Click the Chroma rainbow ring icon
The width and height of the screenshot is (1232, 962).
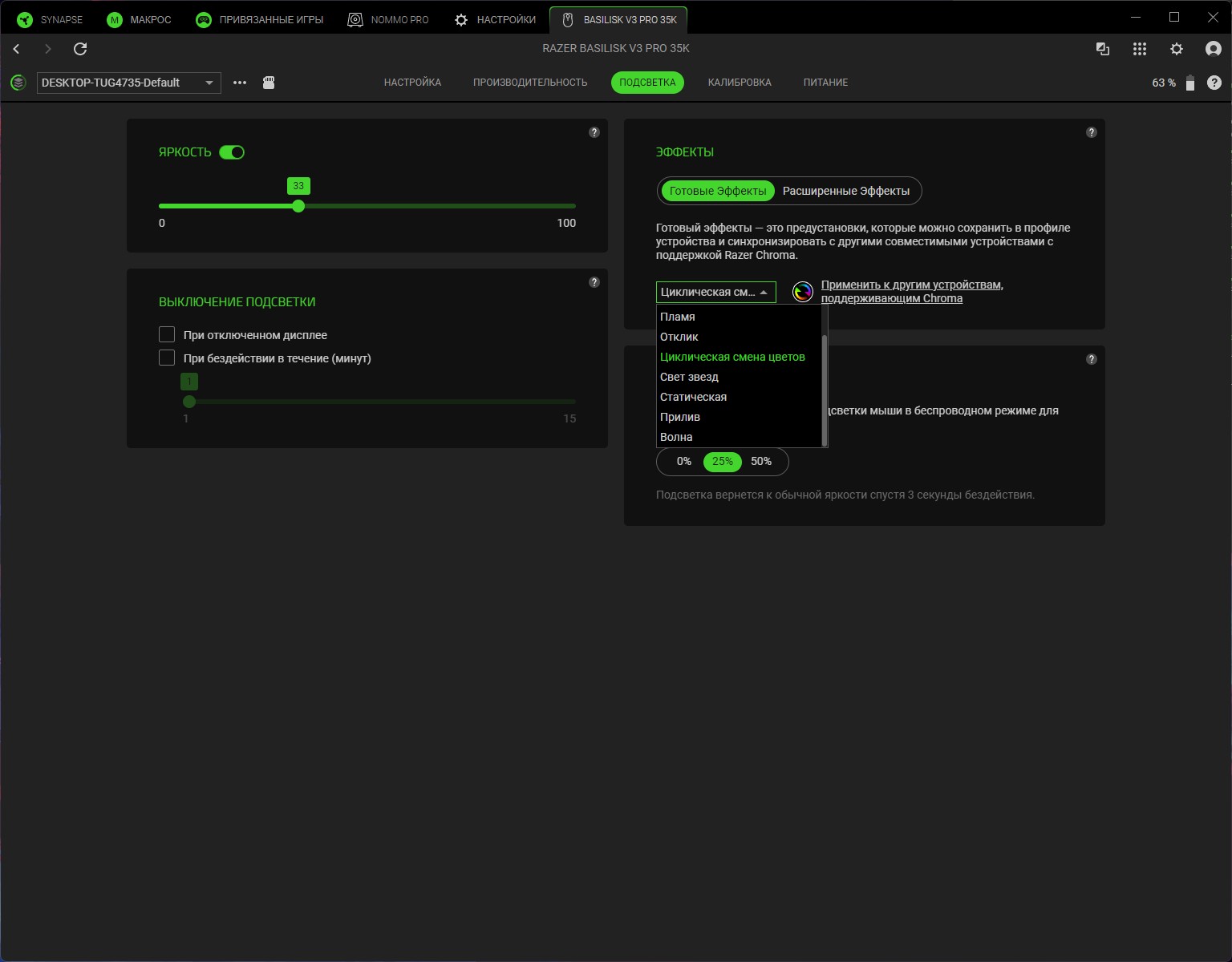pos(803,292)
